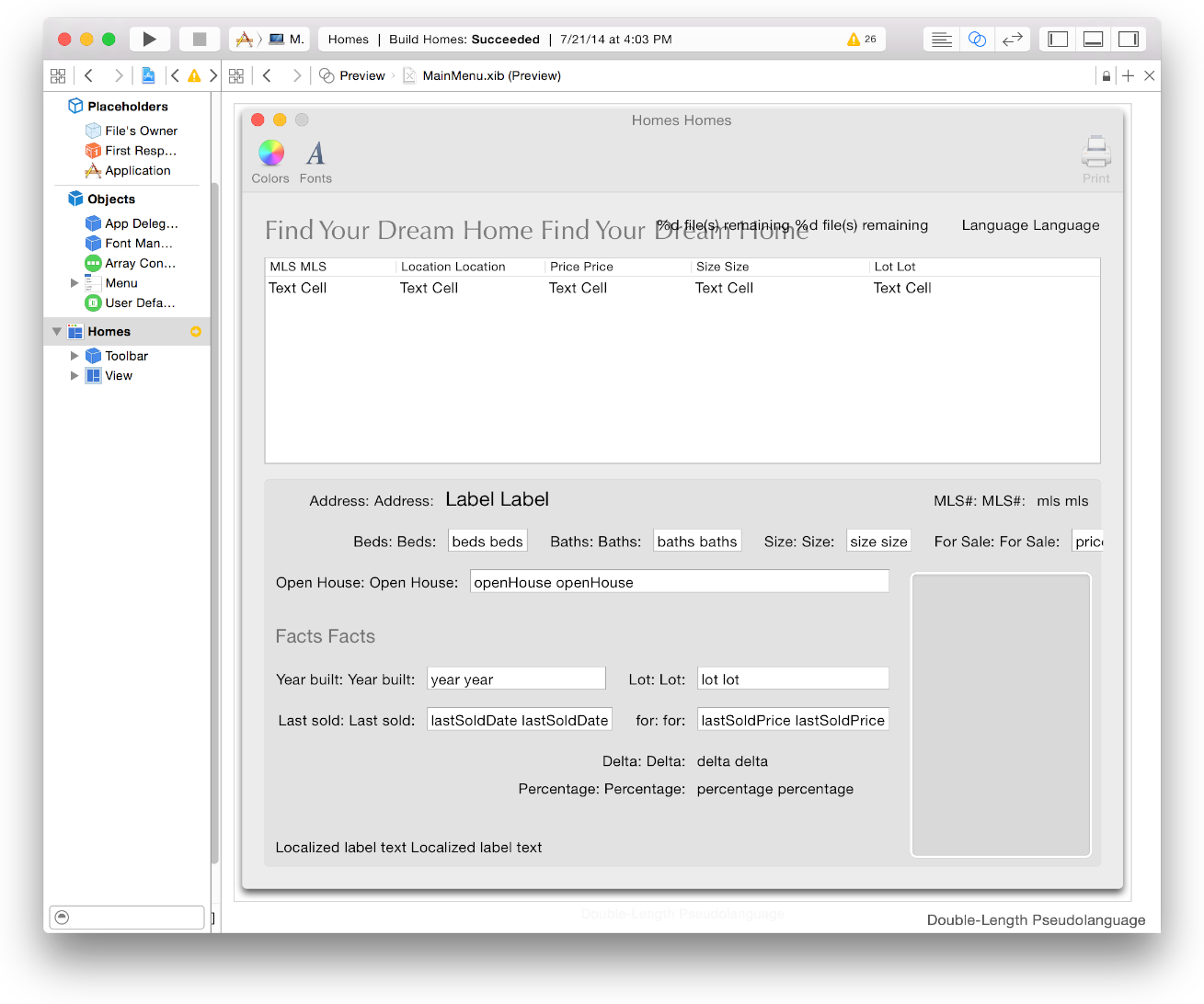Select the First Responder placeholder
The height and width of the screenshot is (1004, 1204).
tap(131, 151)
